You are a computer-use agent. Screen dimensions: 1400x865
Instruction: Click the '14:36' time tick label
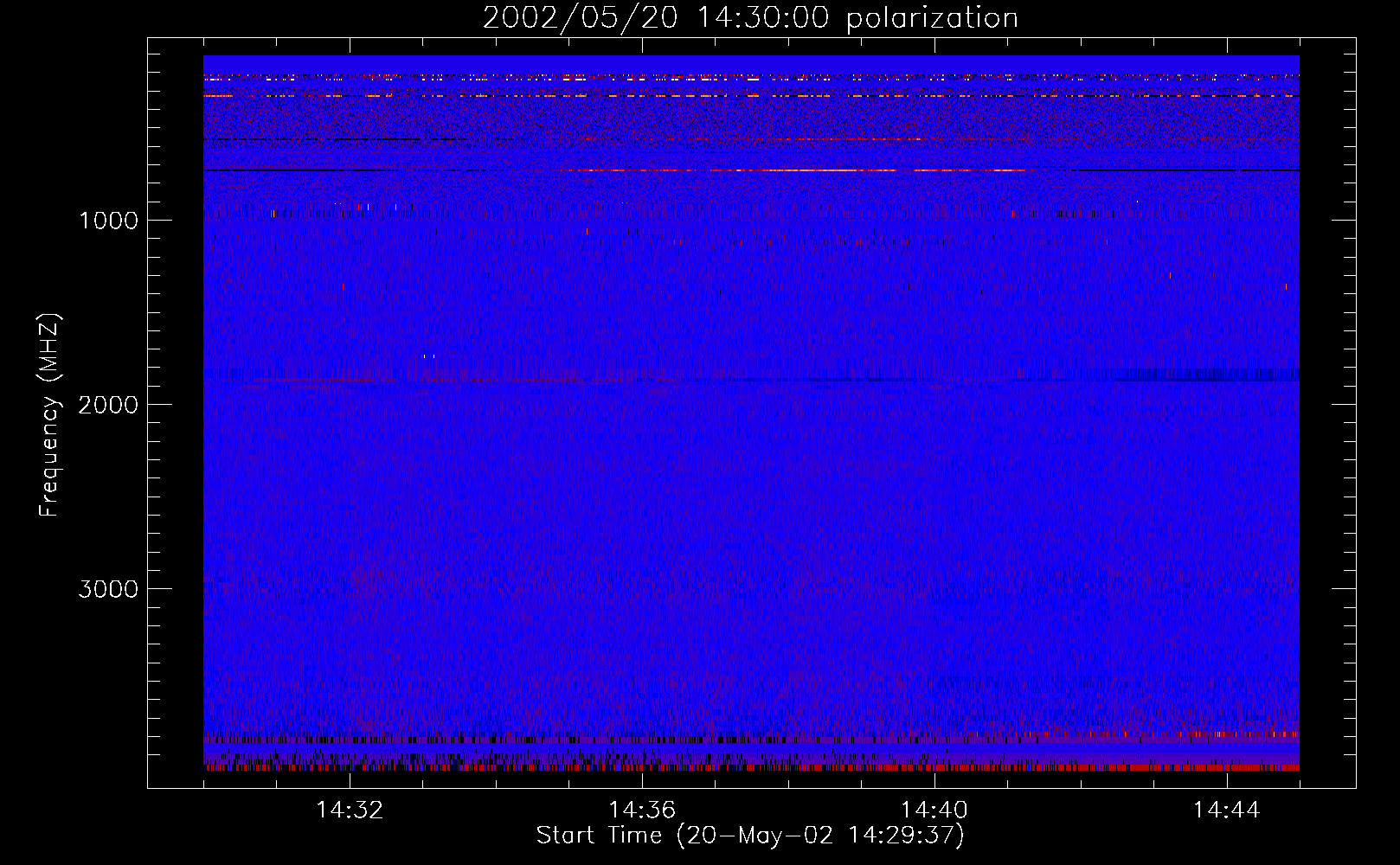(642, 811)
